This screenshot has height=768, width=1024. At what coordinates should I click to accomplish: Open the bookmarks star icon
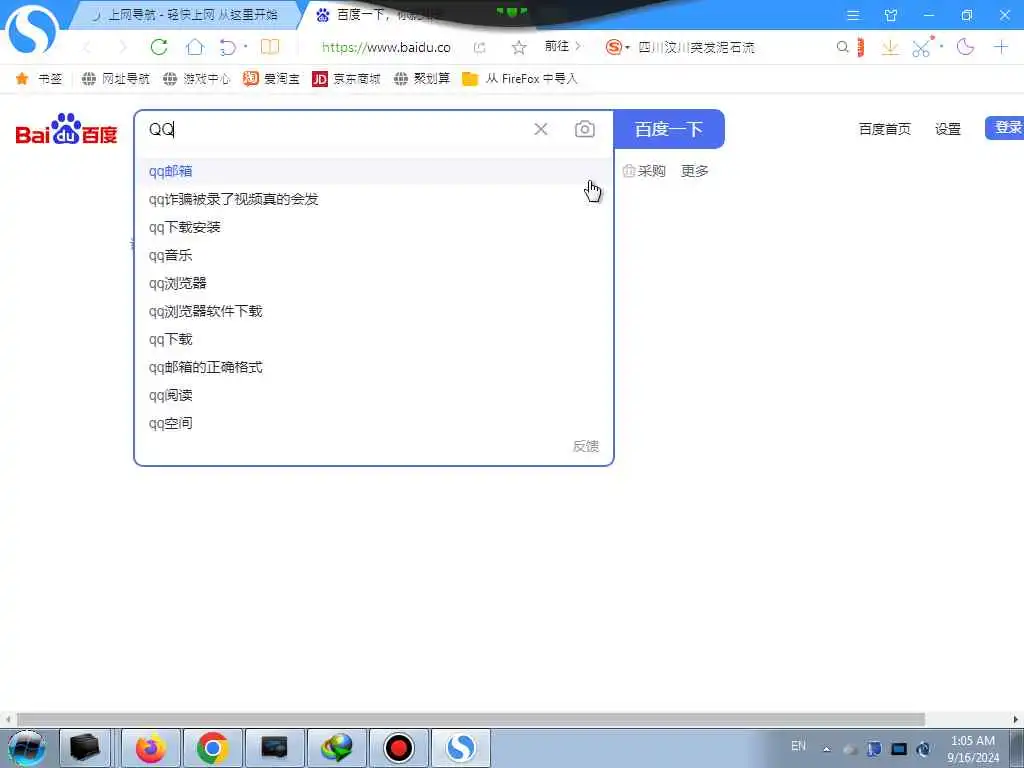(22, 79)
